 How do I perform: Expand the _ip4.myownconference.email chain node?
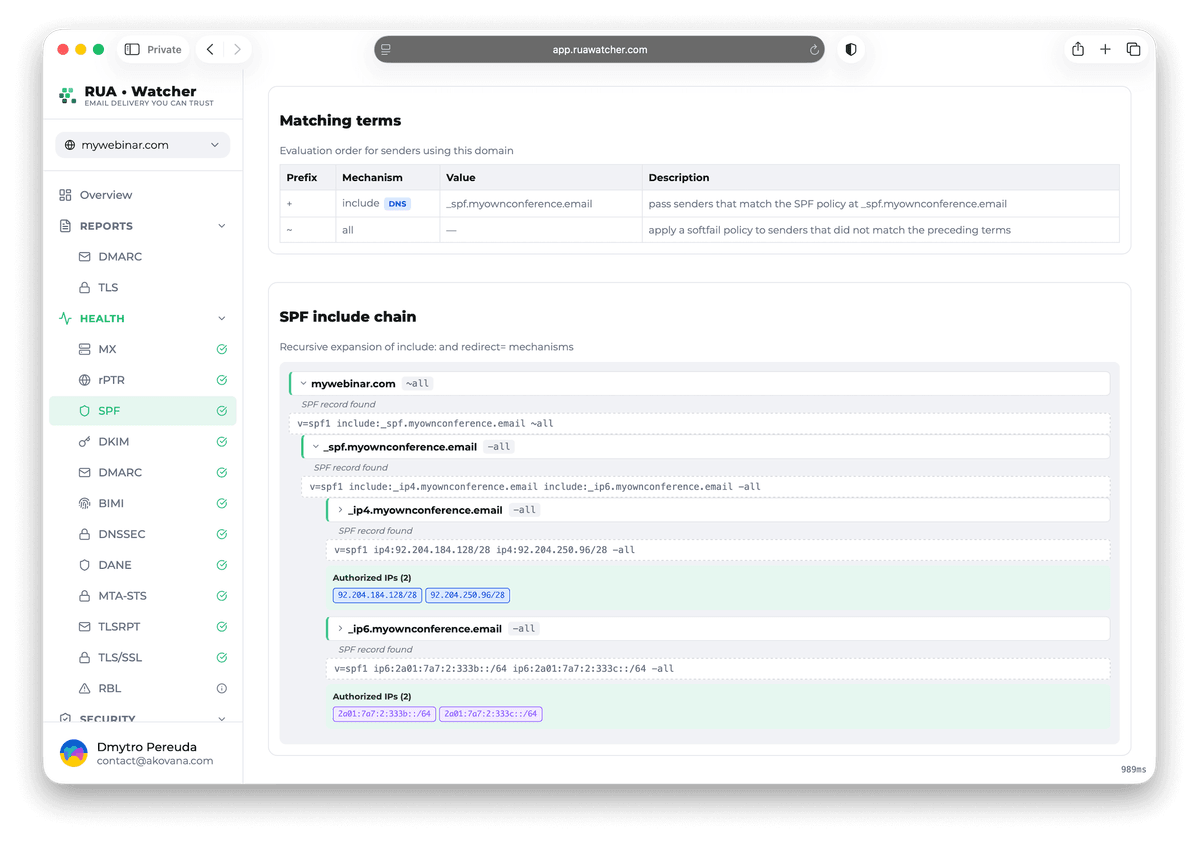[x=340, y=510]
